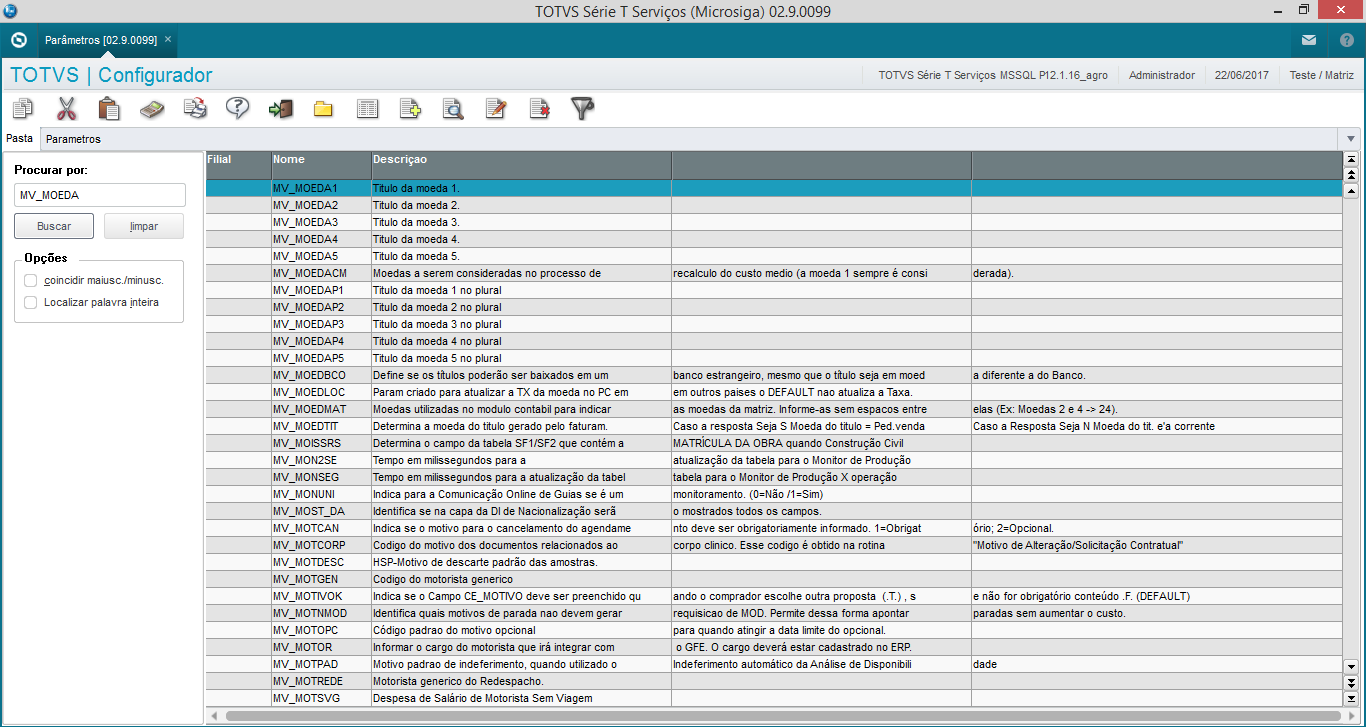Click the printer spool icon
The height and width of the screenshot is (727, 1366).
tap(195, 108)
